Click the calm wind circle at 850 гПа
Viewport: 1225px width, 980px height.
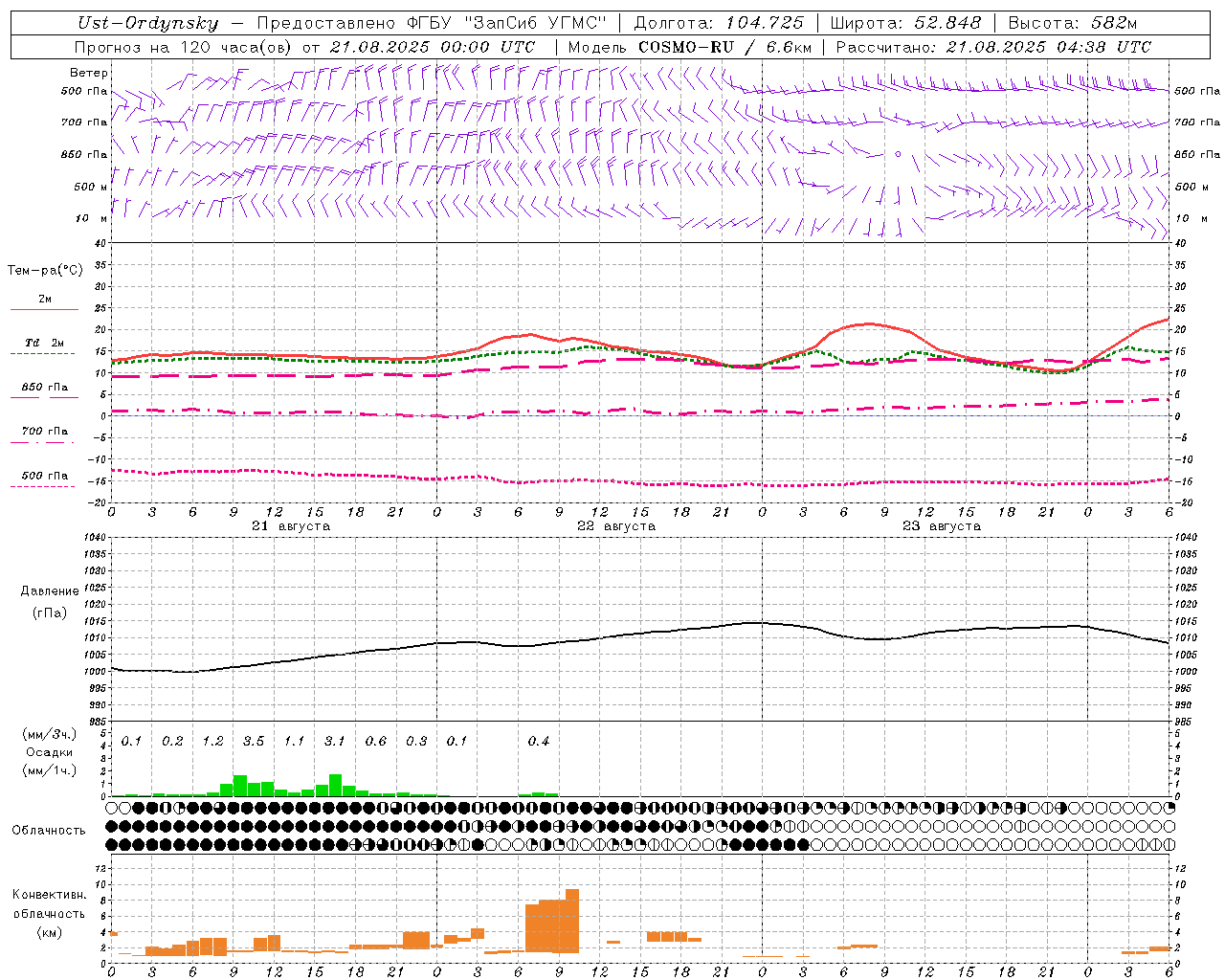click(898, 154)
